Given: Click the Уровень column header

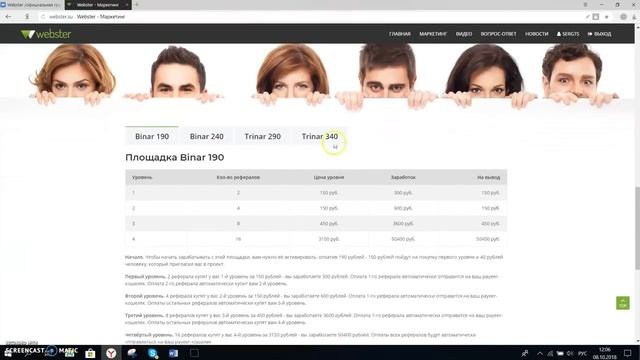Looking at the screenshot, I should tap(142, 177).
